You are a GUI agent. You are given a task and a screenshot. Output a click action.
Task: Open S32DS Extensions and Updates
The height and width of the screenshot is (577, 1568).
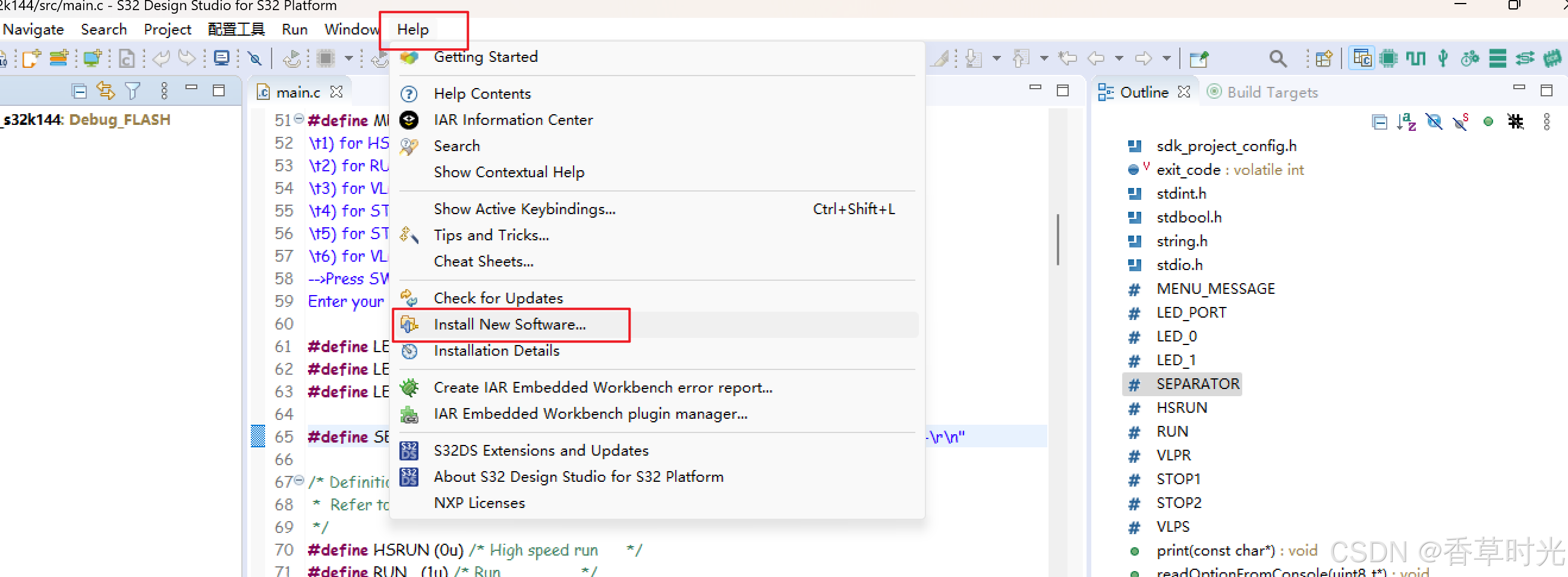point(657,451)
